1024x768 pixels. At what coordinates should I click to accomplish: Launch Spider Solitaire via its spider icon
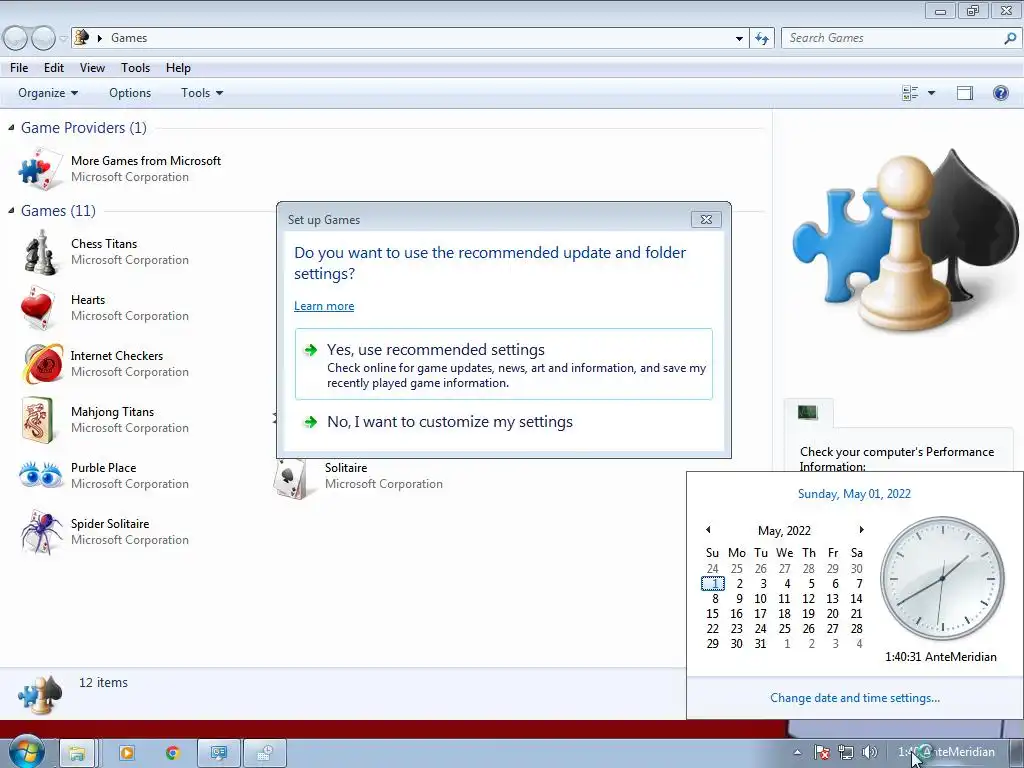41,532
